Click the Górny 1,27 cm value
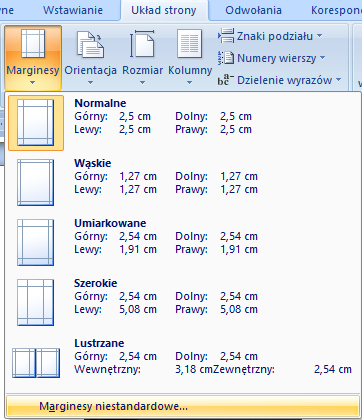The height and width of the screenshot is (420, 362). [x=138, y=176]
